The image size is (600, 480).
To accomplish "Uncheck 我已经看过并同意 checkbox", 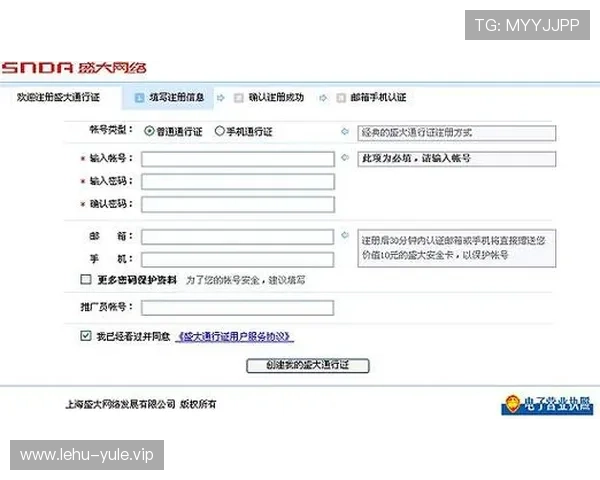I will 86,336.
